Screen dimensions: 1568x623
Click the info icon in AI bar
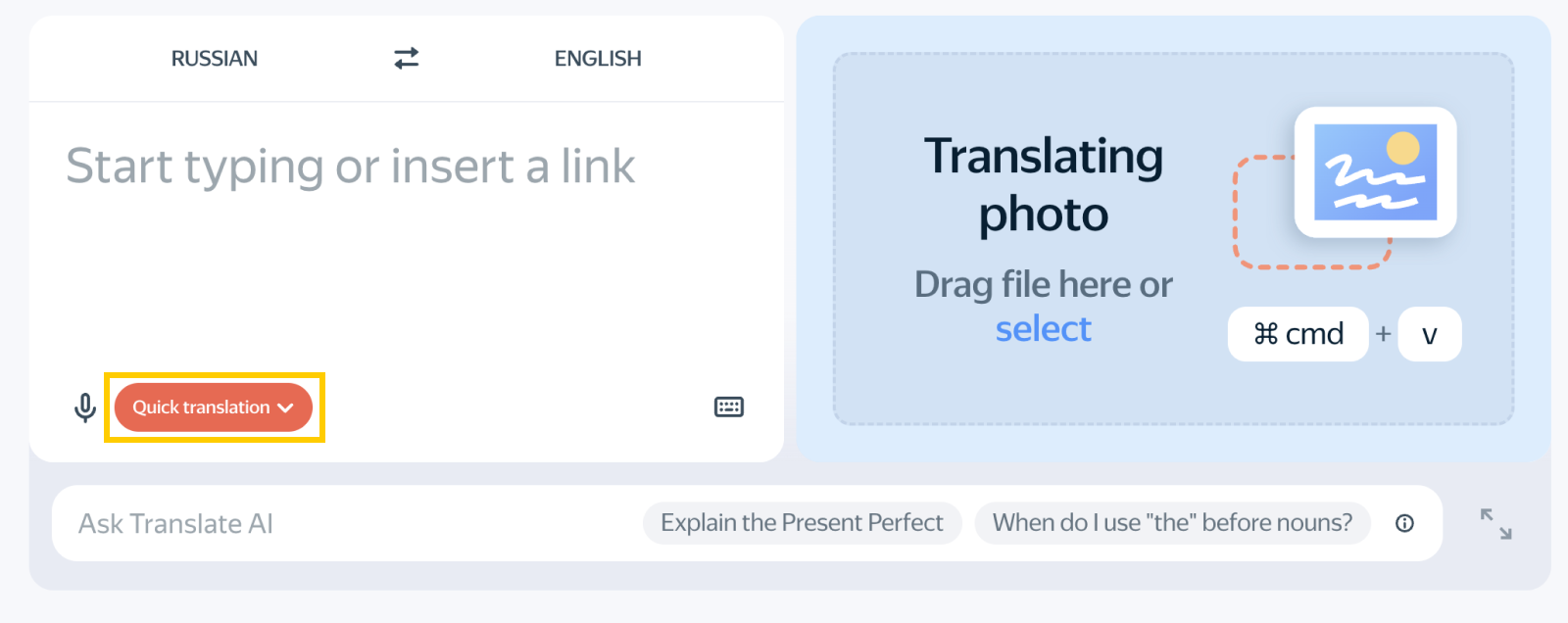pyautogui.click(x=1404, y=523)
